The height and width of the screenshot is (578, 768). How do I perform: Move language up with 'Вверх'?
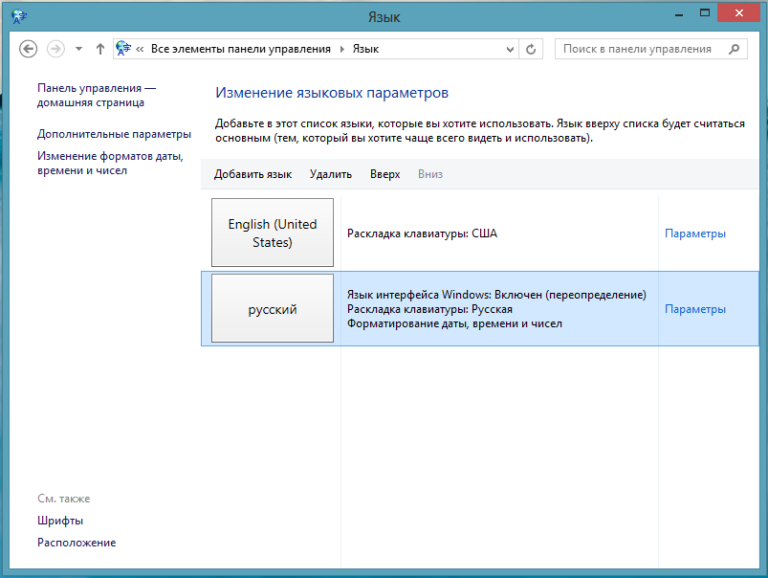[x=385, y=174]
